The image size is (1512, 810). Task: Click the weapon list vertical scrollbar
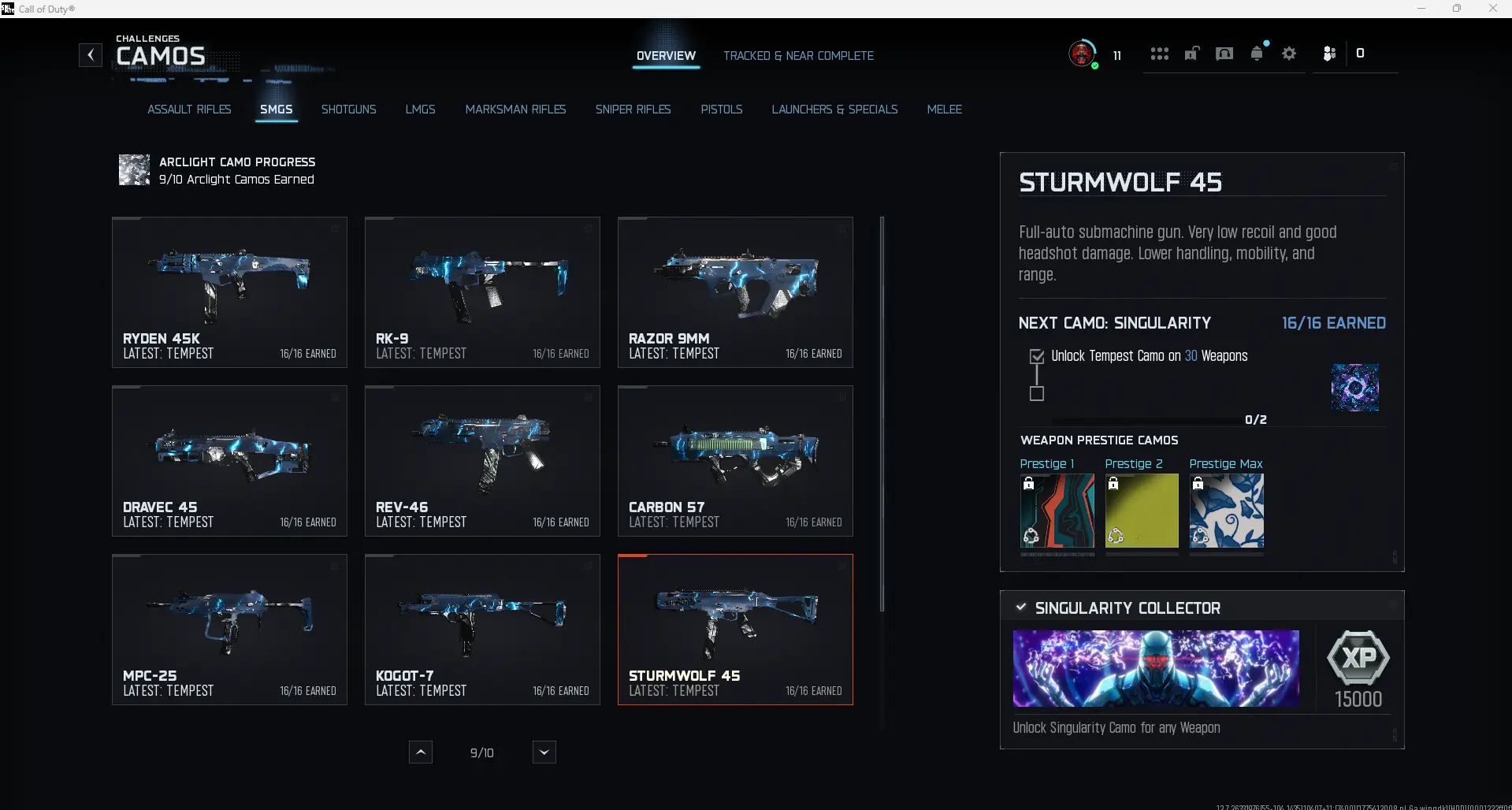[x=882, y=414]
